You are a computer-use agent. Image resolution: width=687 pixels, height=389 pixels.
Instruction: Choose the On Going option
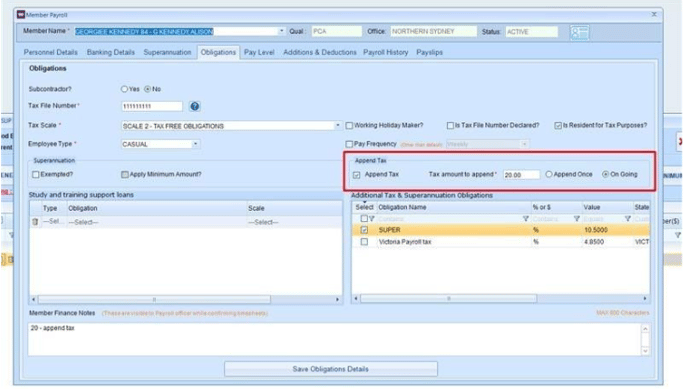click(606, 174)
